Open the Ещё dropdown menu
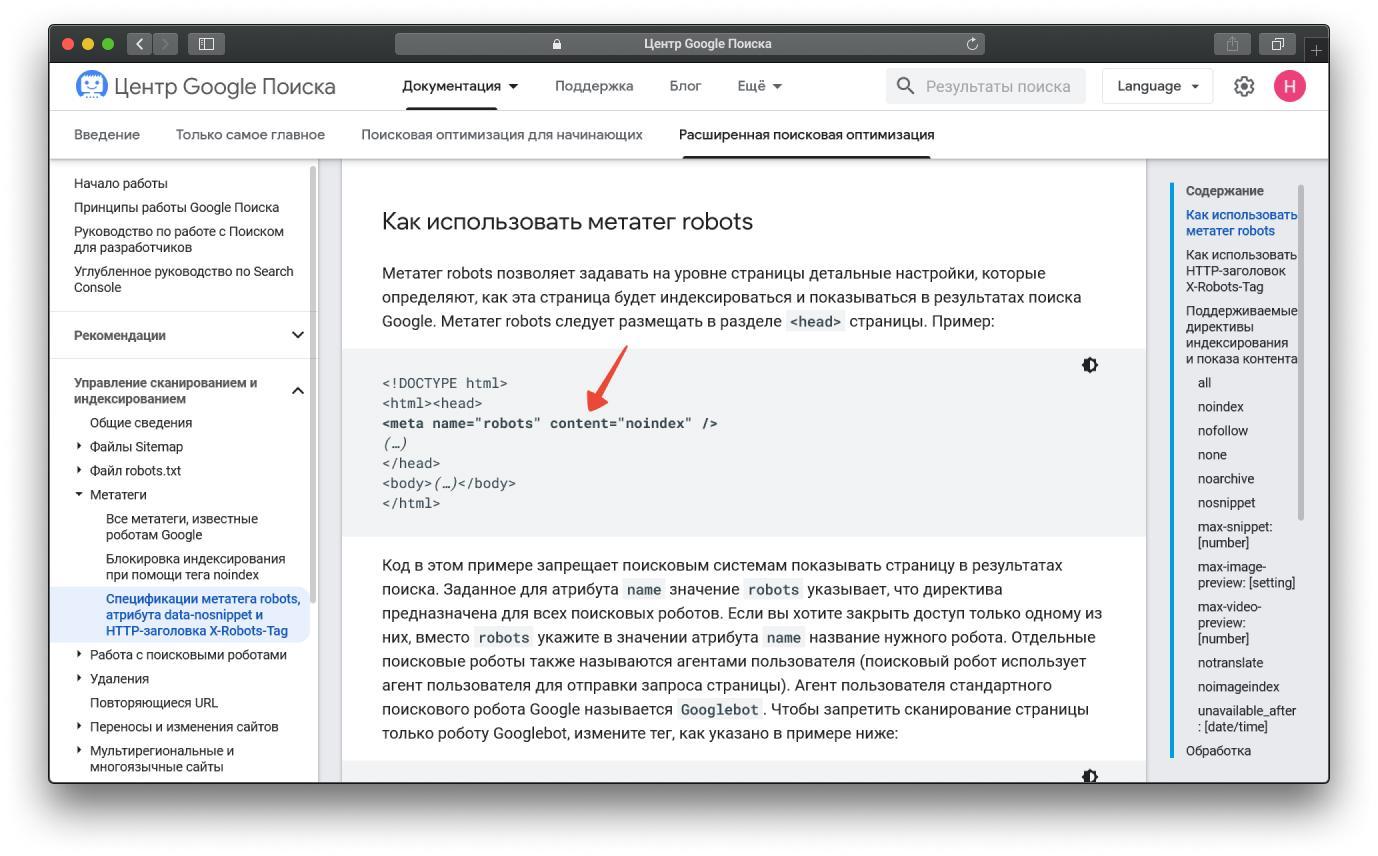This screenshot has width=1378, height=856. tap(760, 86)
